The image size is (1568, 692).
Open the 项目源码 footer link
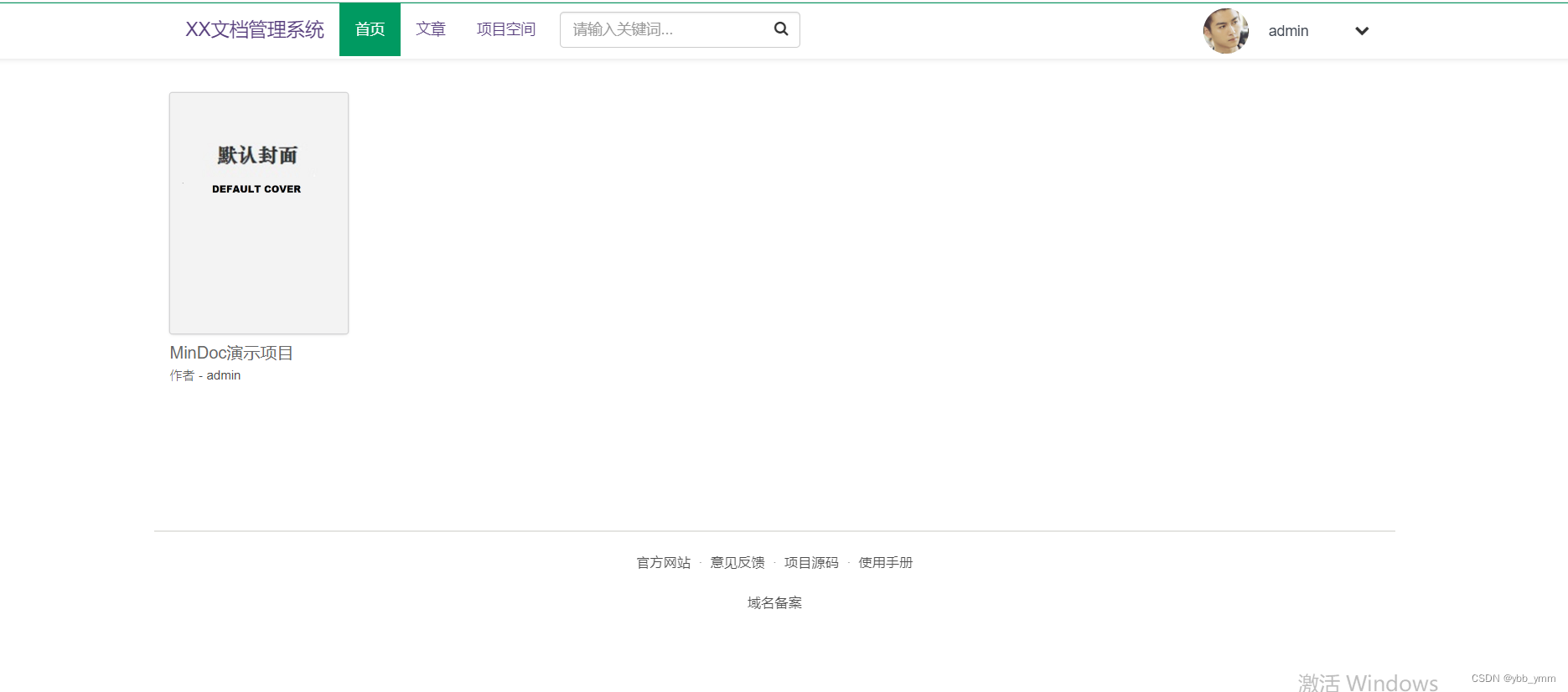pos(811,562)
